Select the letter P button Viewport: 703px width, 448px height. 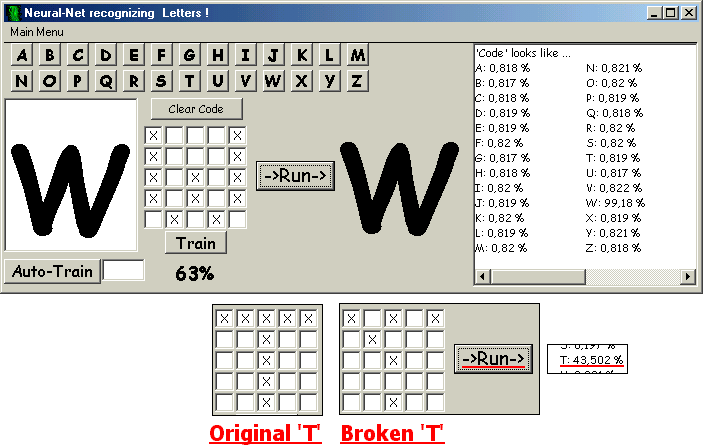[x=78, y=81]
